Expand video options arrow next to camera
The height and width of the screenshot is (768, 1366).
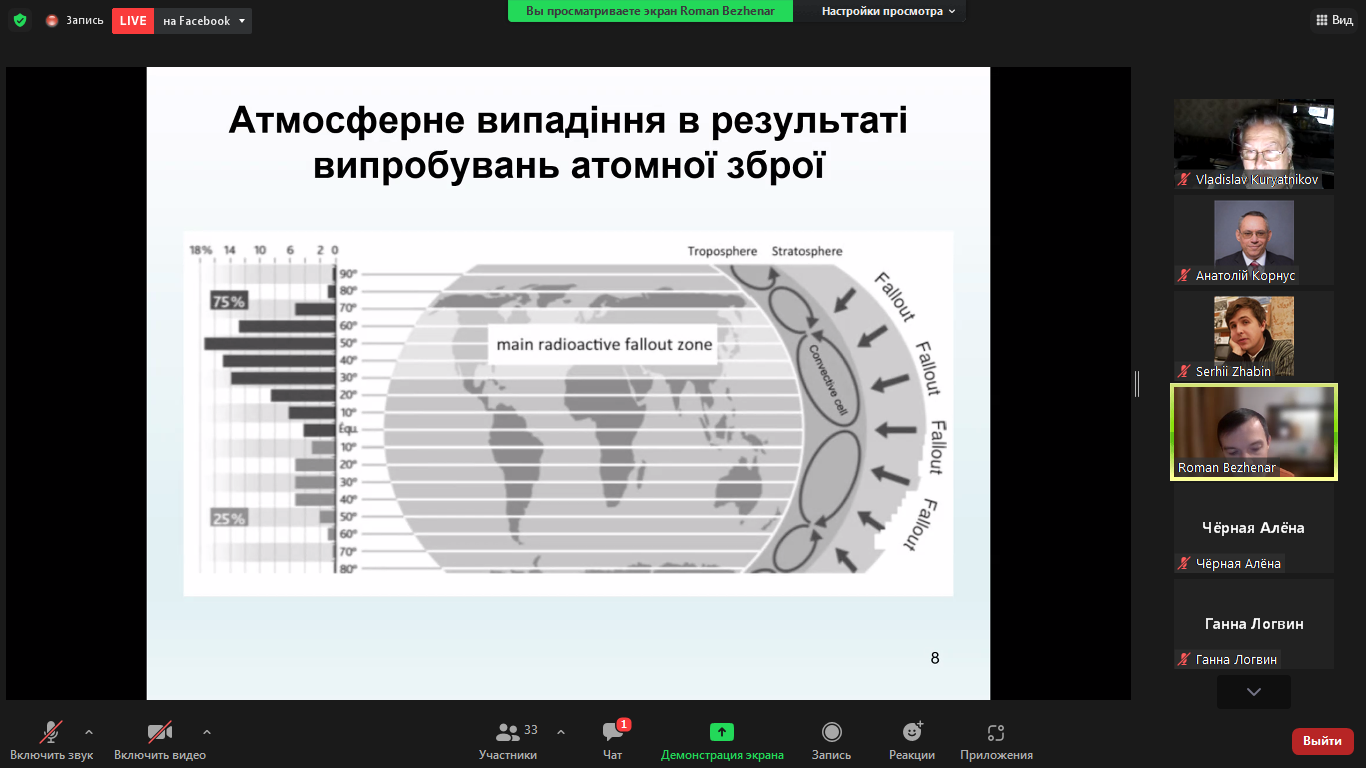coord(207,731)
